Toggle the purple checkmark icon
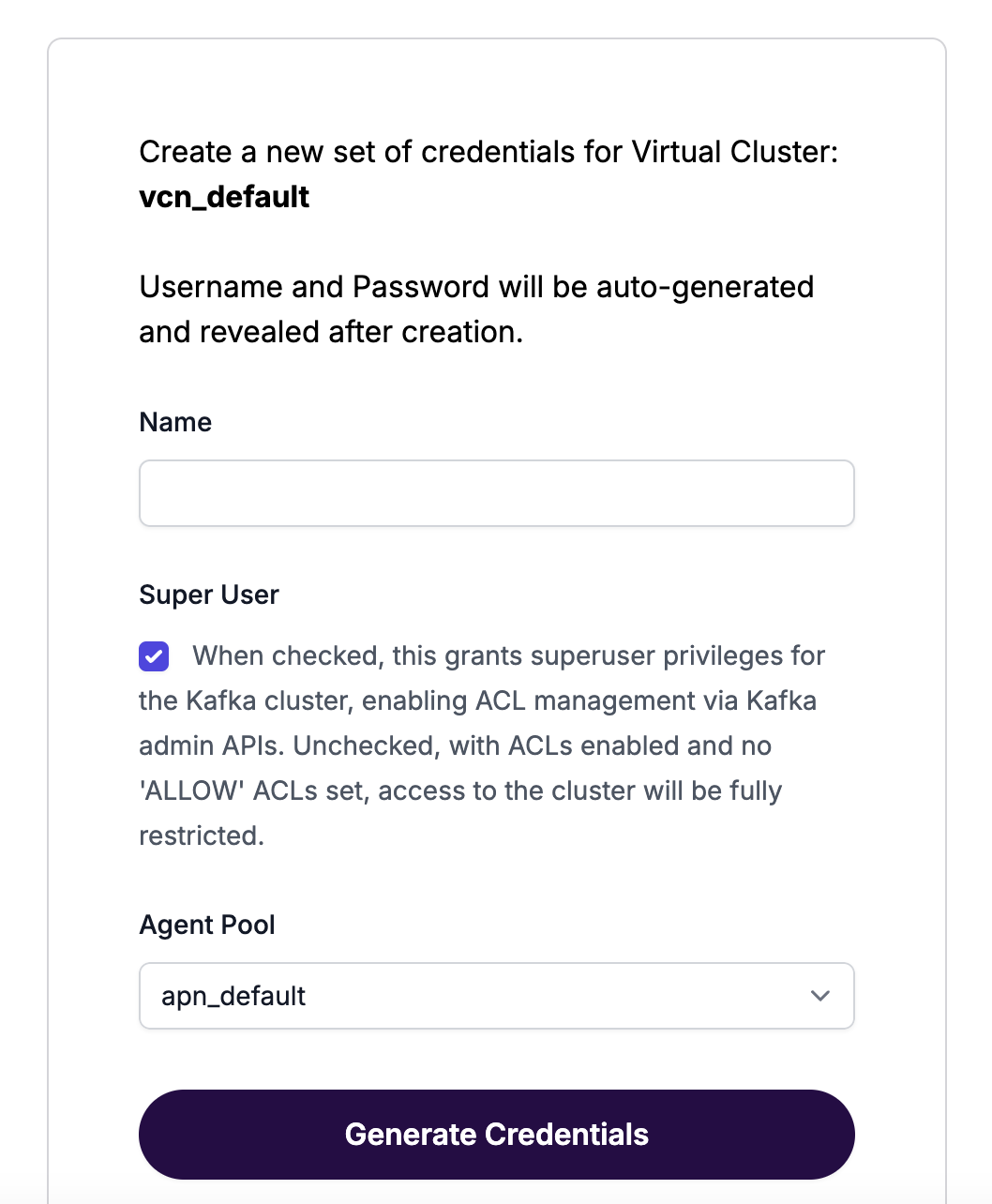 point(154,656)
